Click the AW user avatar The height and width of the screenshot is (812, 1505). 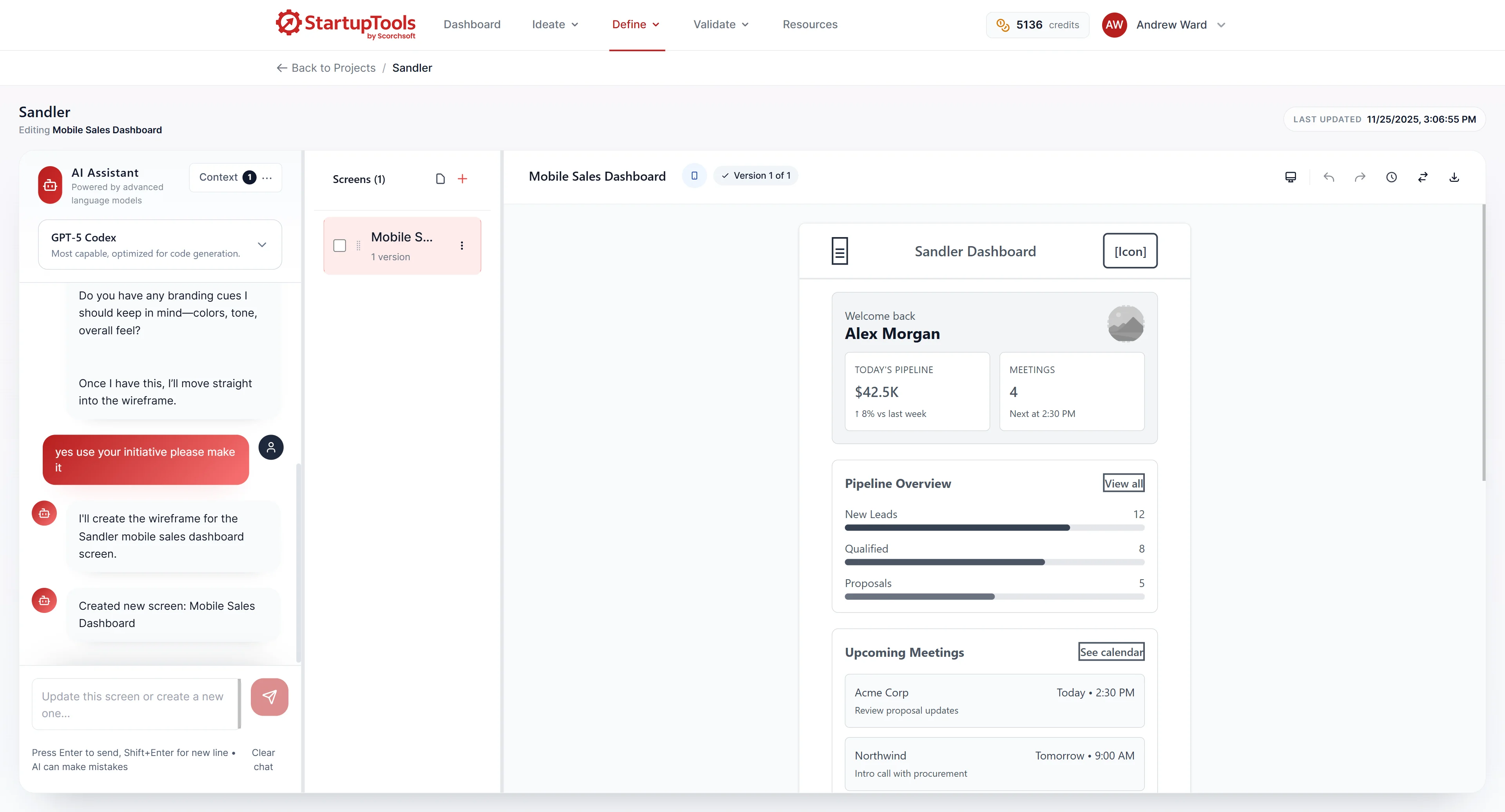[x=1114, y=25]
